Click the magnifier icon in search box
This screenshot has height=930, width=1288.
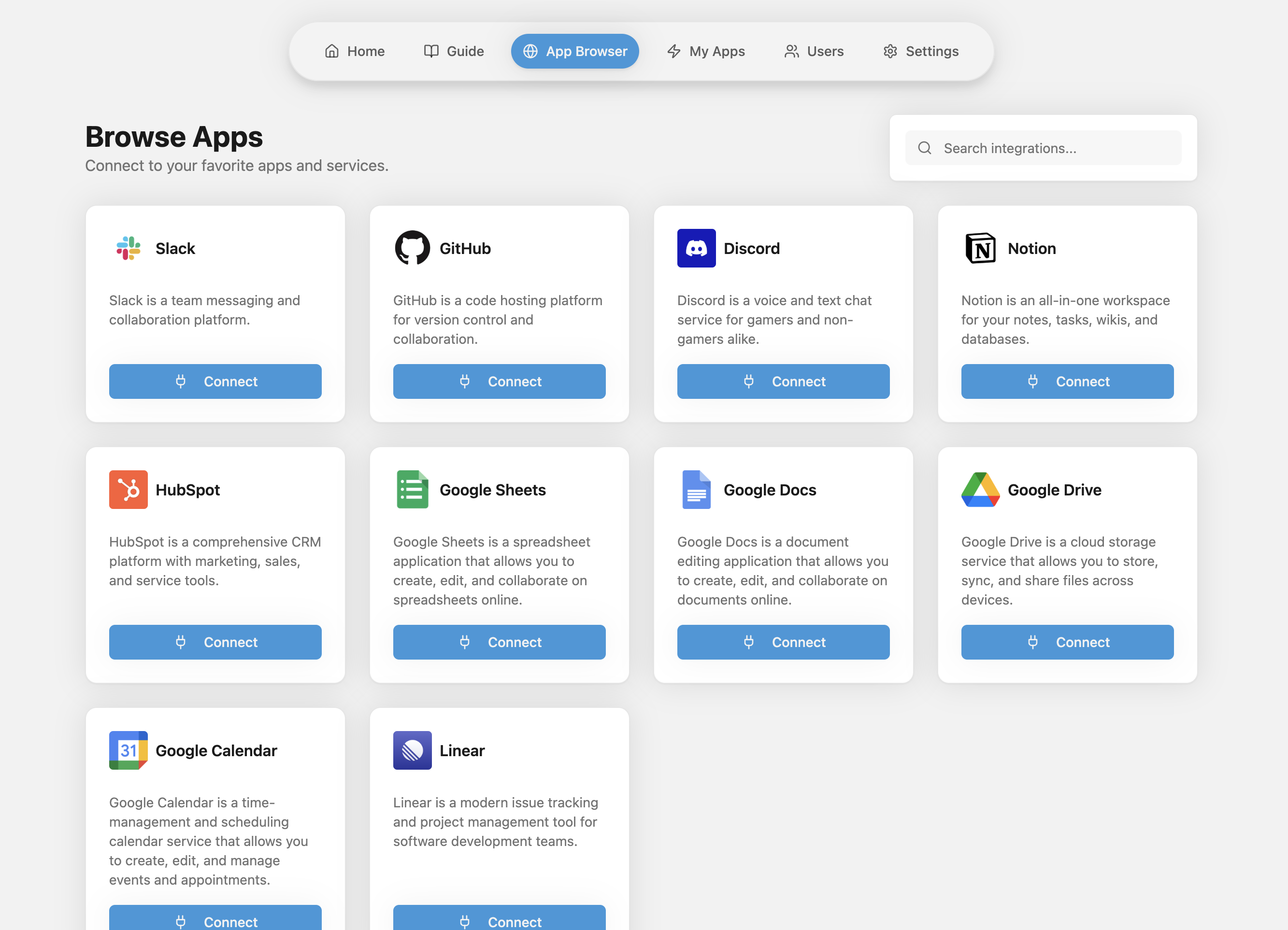925,148
